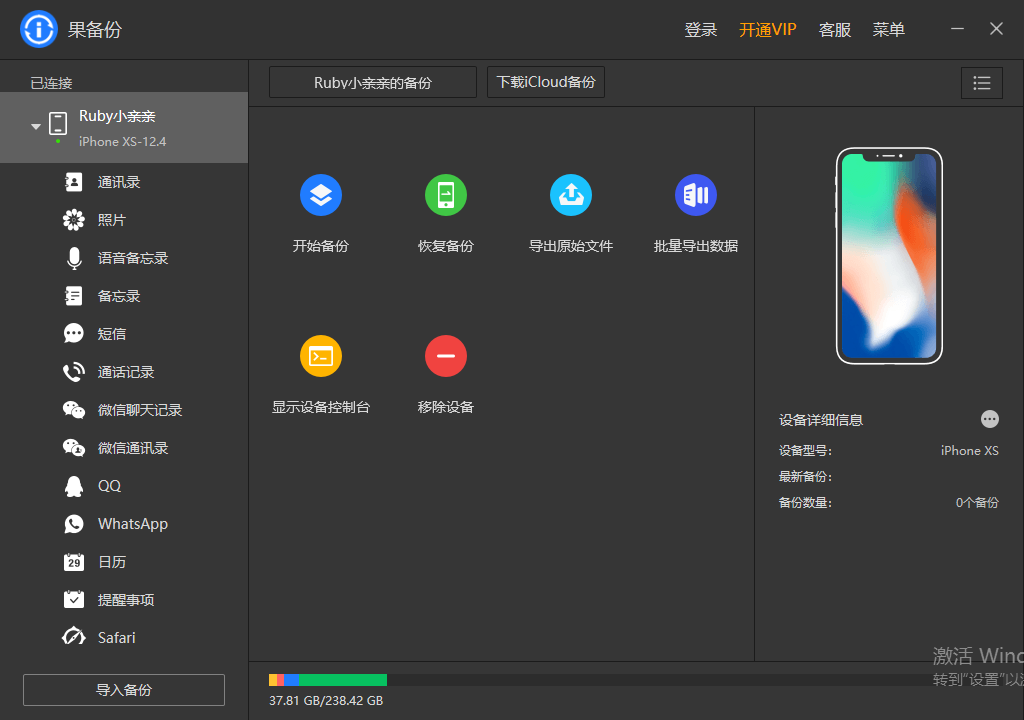Image resolution: width=1024 pixels, height=720 pixels.
Task: Open the 通讯录 contacts icon
Action: (74, 182)
